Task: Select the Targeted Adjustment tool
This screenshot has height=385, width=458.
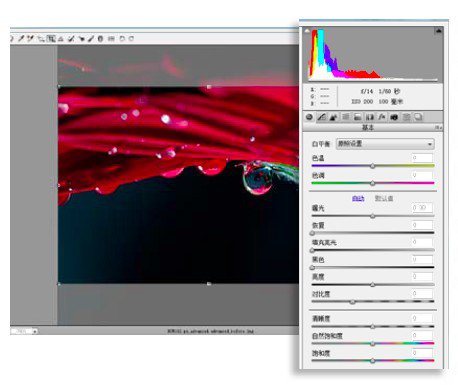Action: point(40,39)
